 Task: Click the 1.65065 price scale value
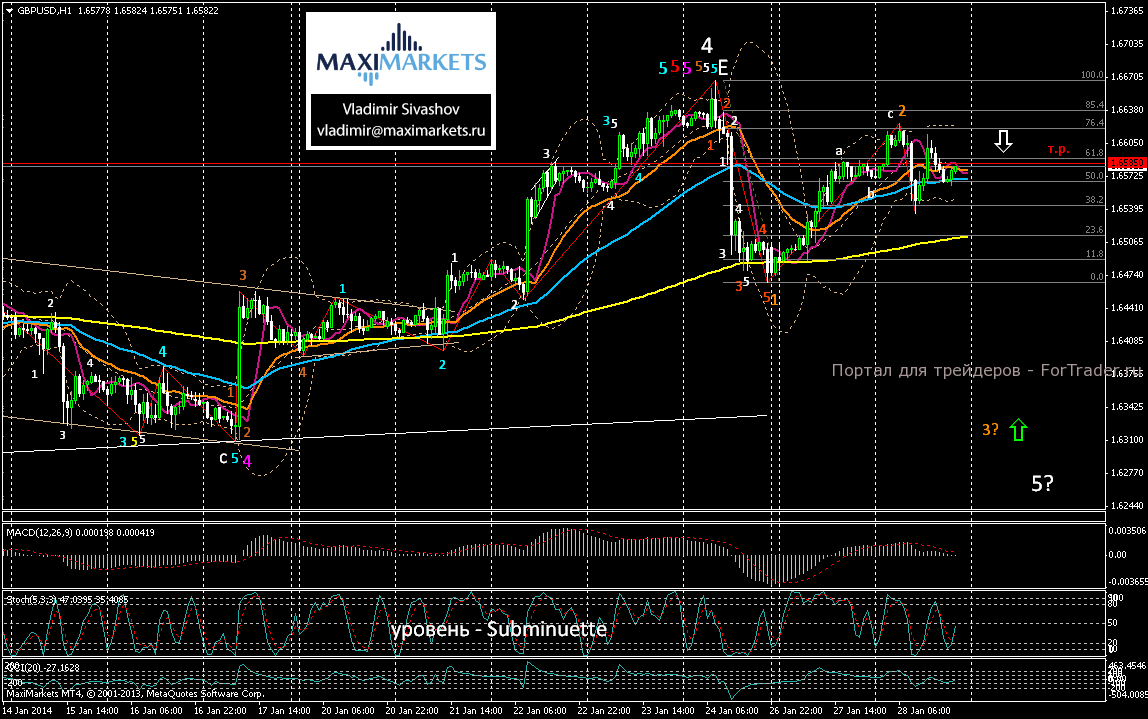pyautogui.click(x=1128, y=241)
